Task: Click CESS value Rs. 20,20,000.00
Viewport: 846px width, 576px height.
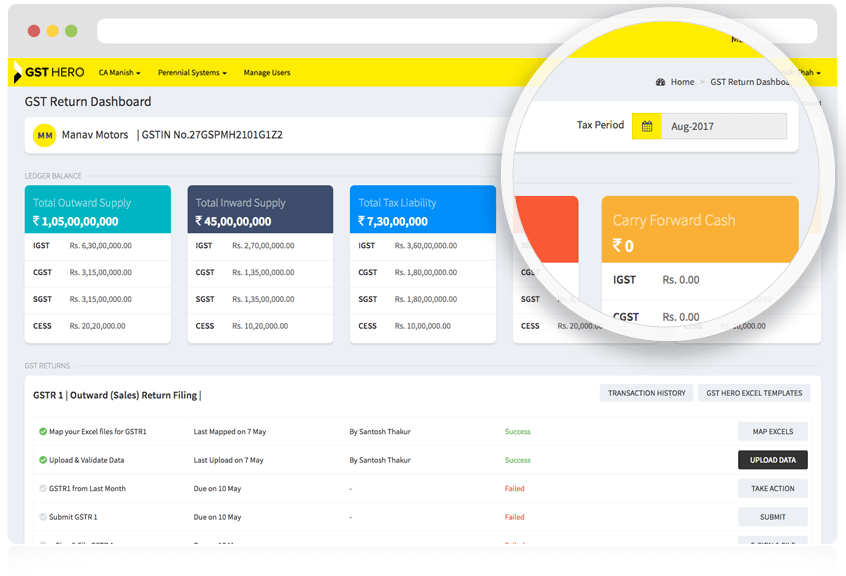Action: (97, 326)
